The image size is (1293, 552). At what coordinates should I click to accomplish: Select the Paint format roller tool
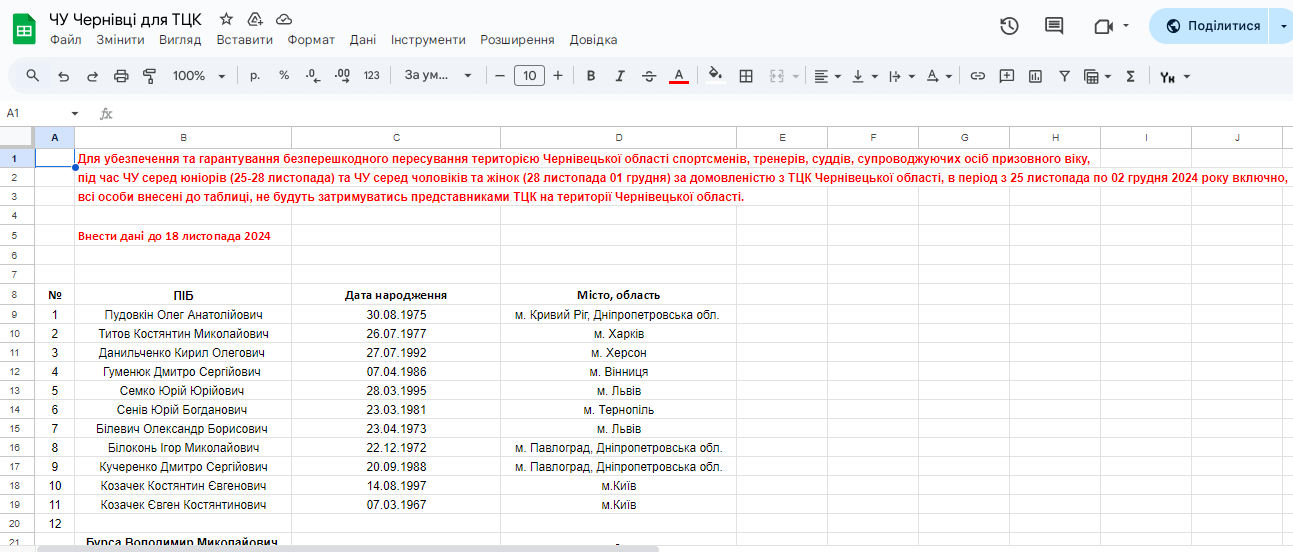pos(150,76)
